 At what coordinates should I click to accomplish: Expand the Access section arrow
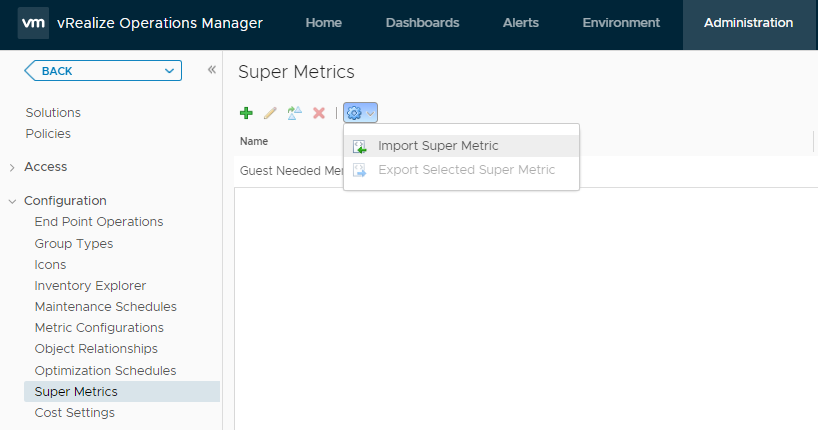coord(12,168)
